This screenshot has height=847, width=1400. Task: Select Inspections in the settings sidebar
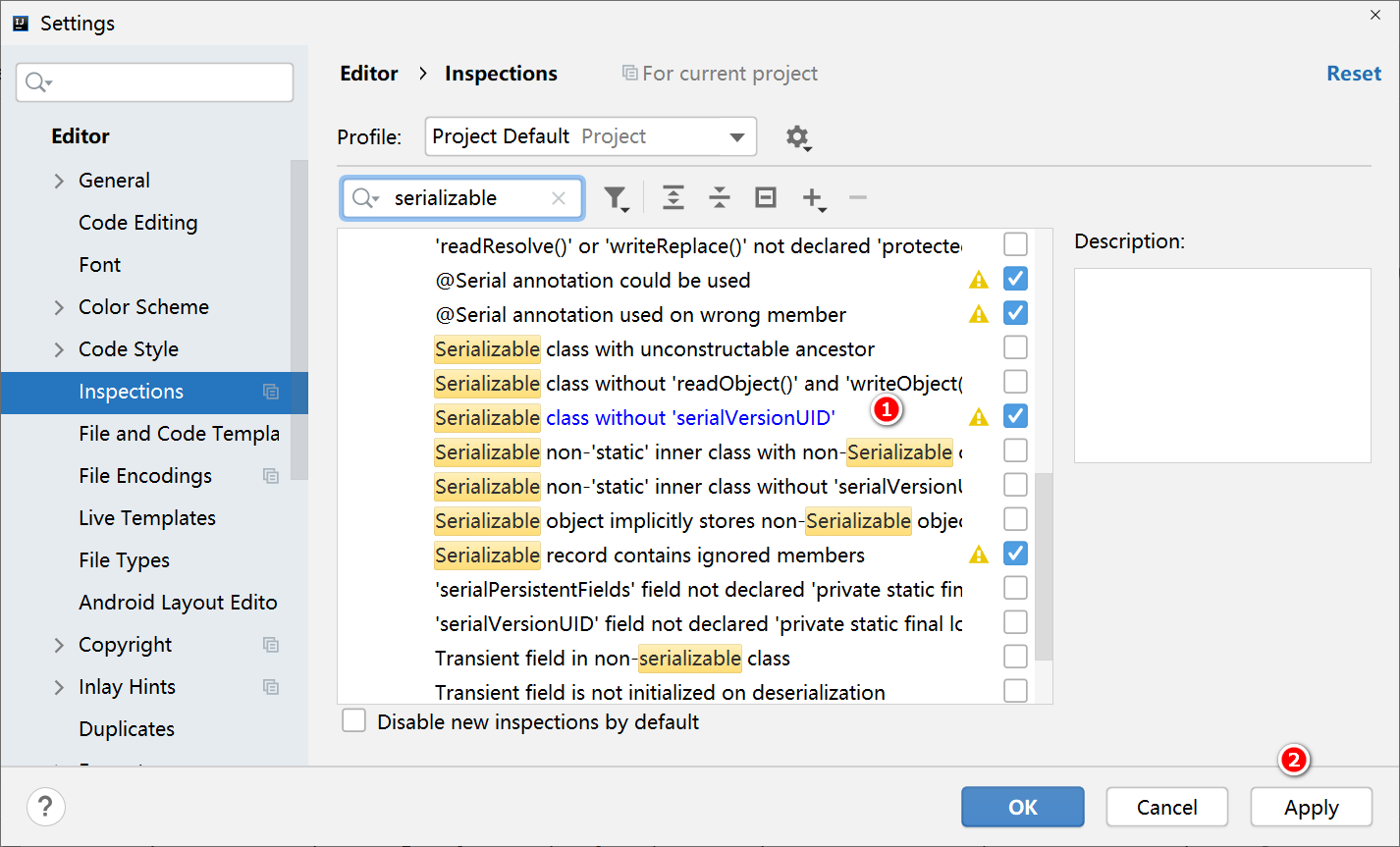pyautogui.click(x=154, y=392)
